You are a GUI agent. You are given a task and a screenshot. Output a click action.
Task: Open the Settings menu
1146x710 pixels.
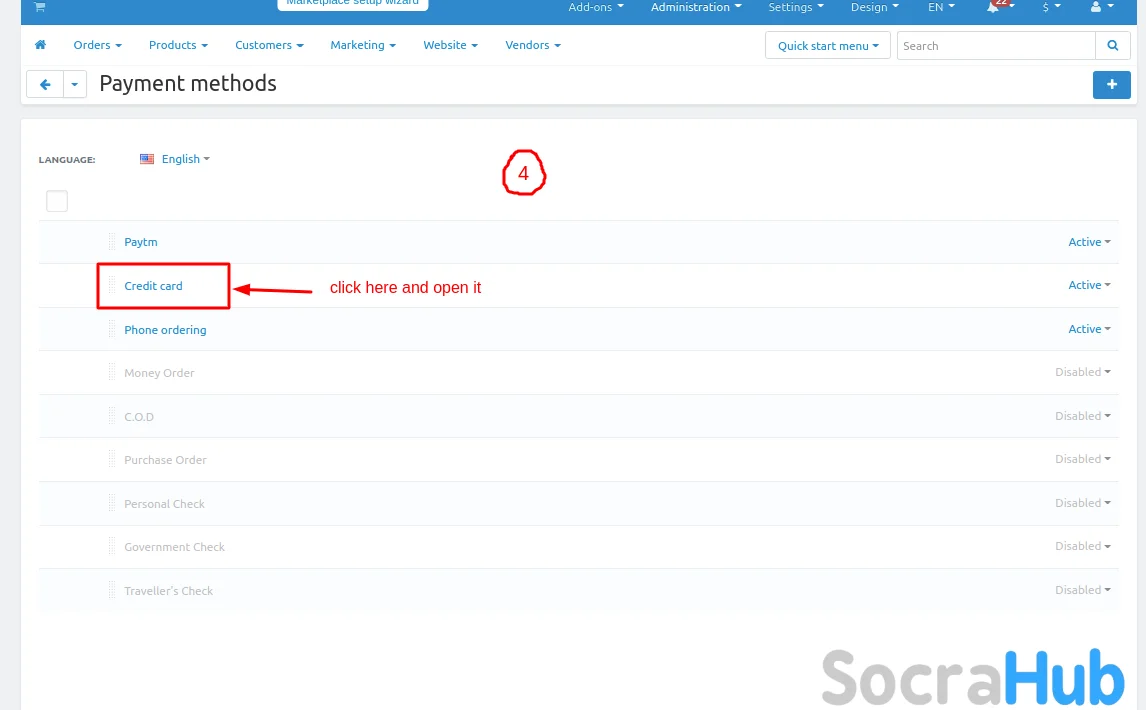(796, 7)
